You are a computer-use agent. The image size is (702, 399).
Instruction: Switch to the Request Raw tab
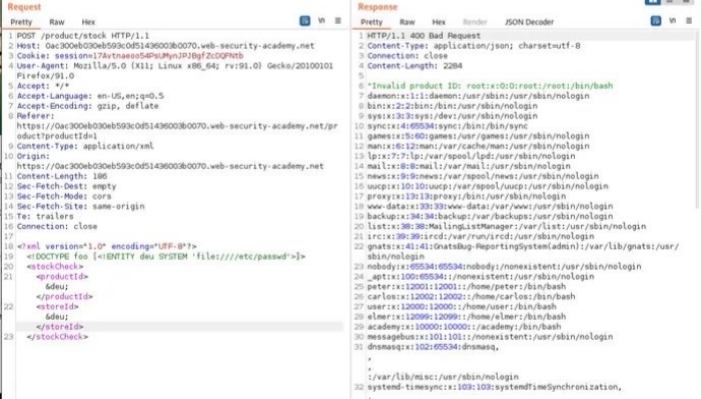pyautogui.click(x=57, y=22)
